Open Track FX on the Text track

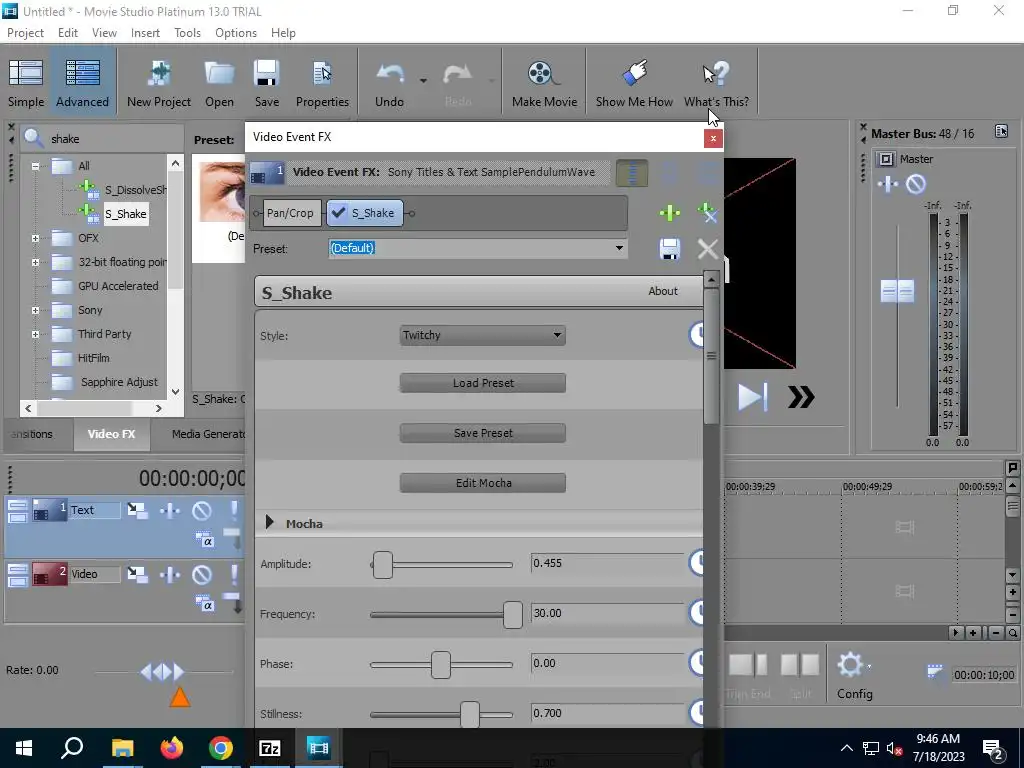(170, 510)
